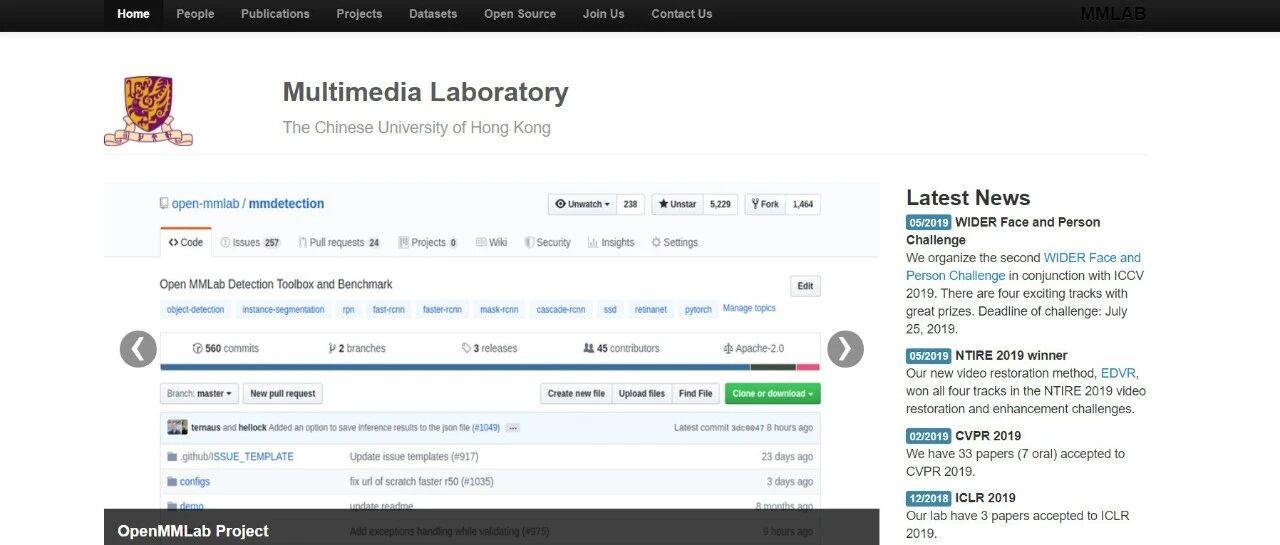Image resolution: width=1280 pixels, height=545 pixels.
Task: Click the repository language color bar
Action: [490, 367]
